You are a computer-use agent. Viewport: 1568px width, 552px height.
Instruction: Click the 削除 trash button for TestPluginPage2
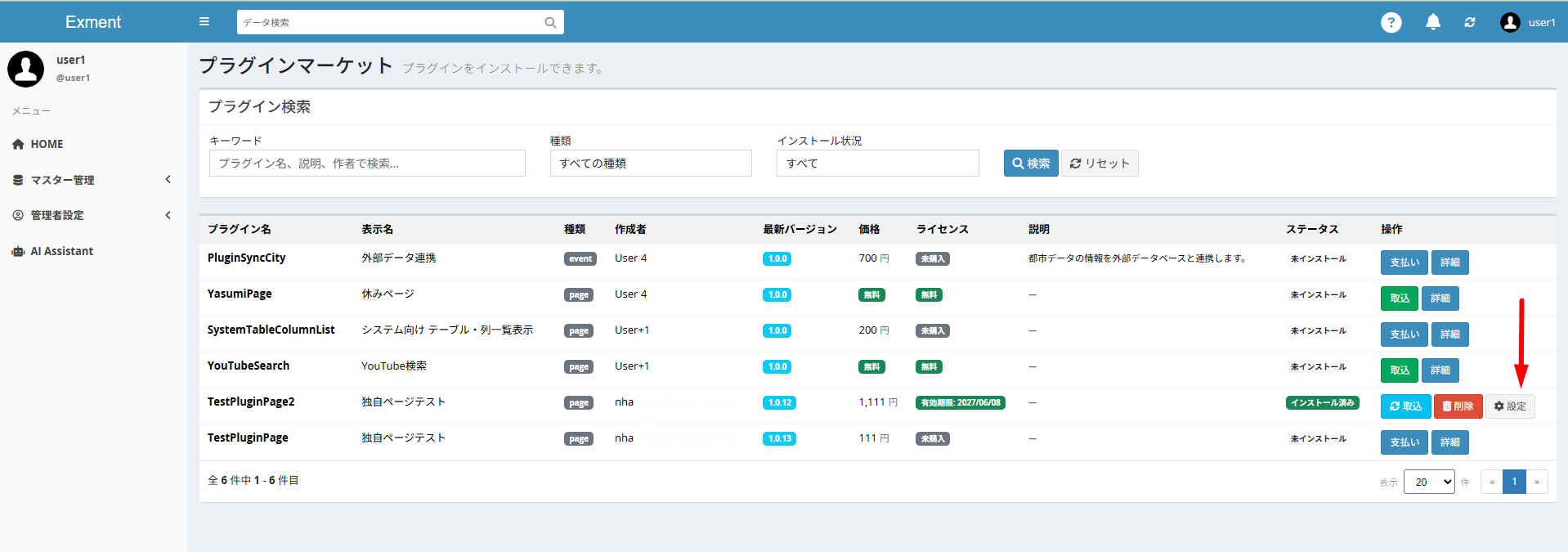(1458, 406)
